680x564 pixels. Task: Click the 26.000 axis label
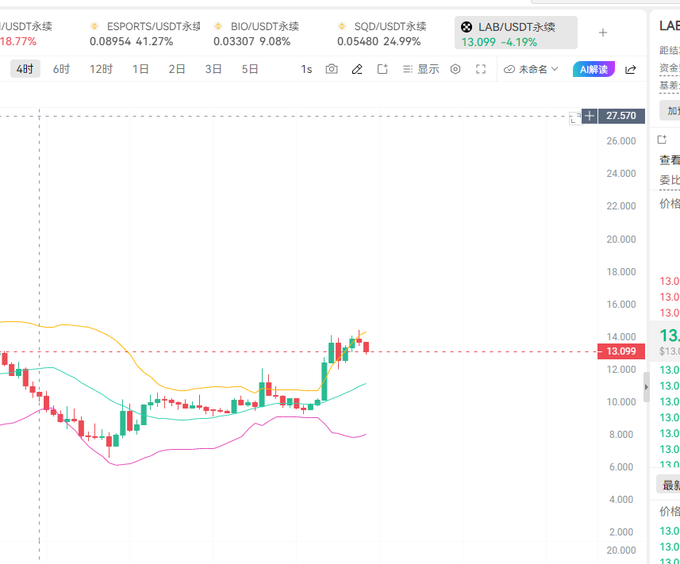point(621,141)
